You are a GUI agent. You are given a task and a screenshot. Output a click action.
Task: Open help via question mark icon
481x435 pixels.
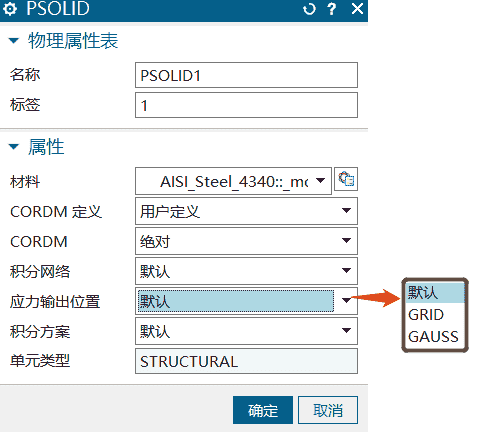(x=332, y=9)
